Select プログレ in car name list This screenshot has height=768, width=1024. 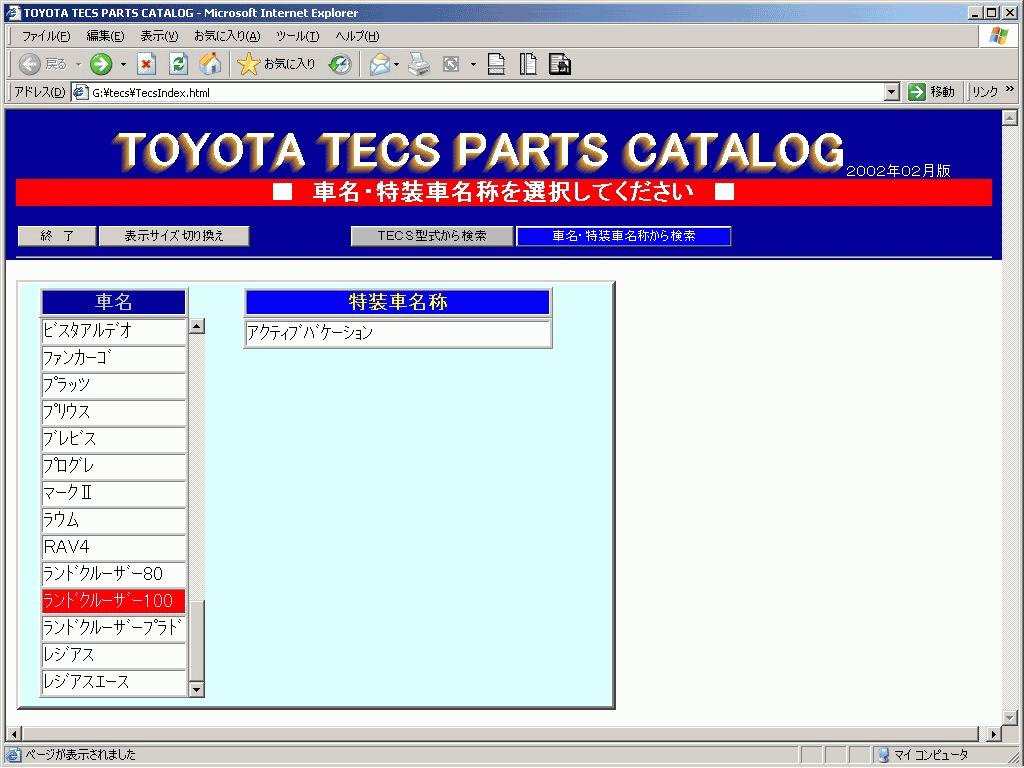[114, 466]
